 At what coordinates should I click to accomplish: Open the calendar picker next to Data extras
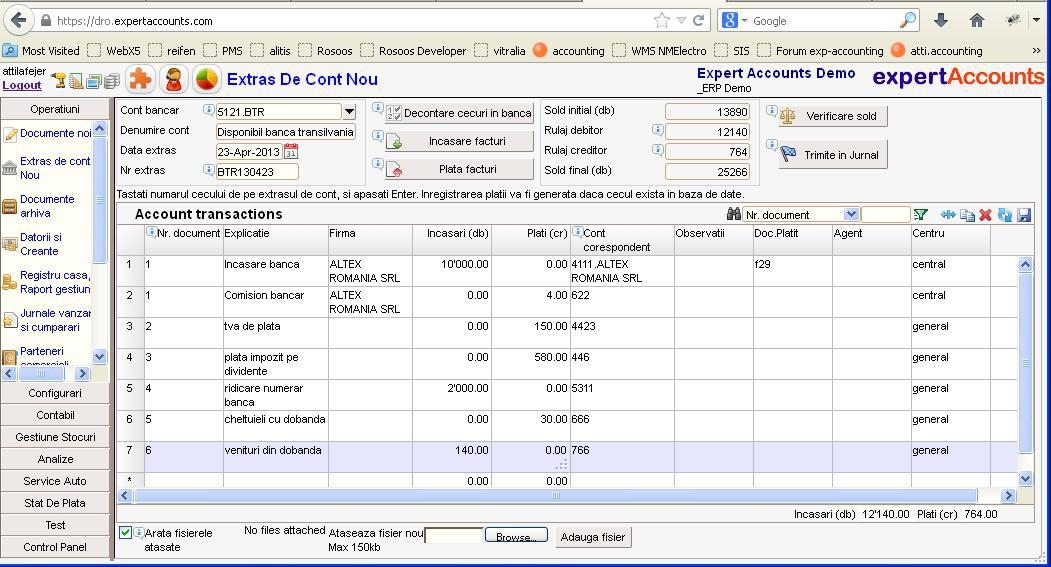(x=291, y=152)
